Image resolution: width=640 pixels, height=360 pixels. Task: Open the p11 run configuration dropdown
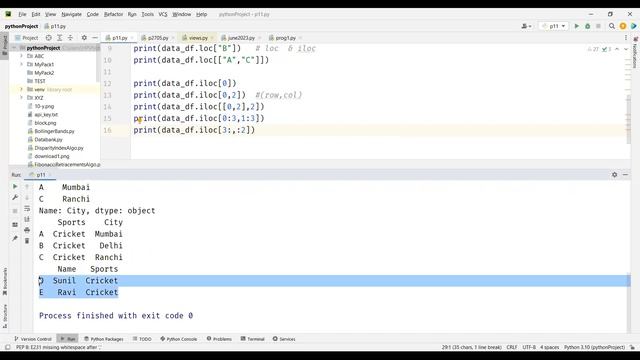554,26
